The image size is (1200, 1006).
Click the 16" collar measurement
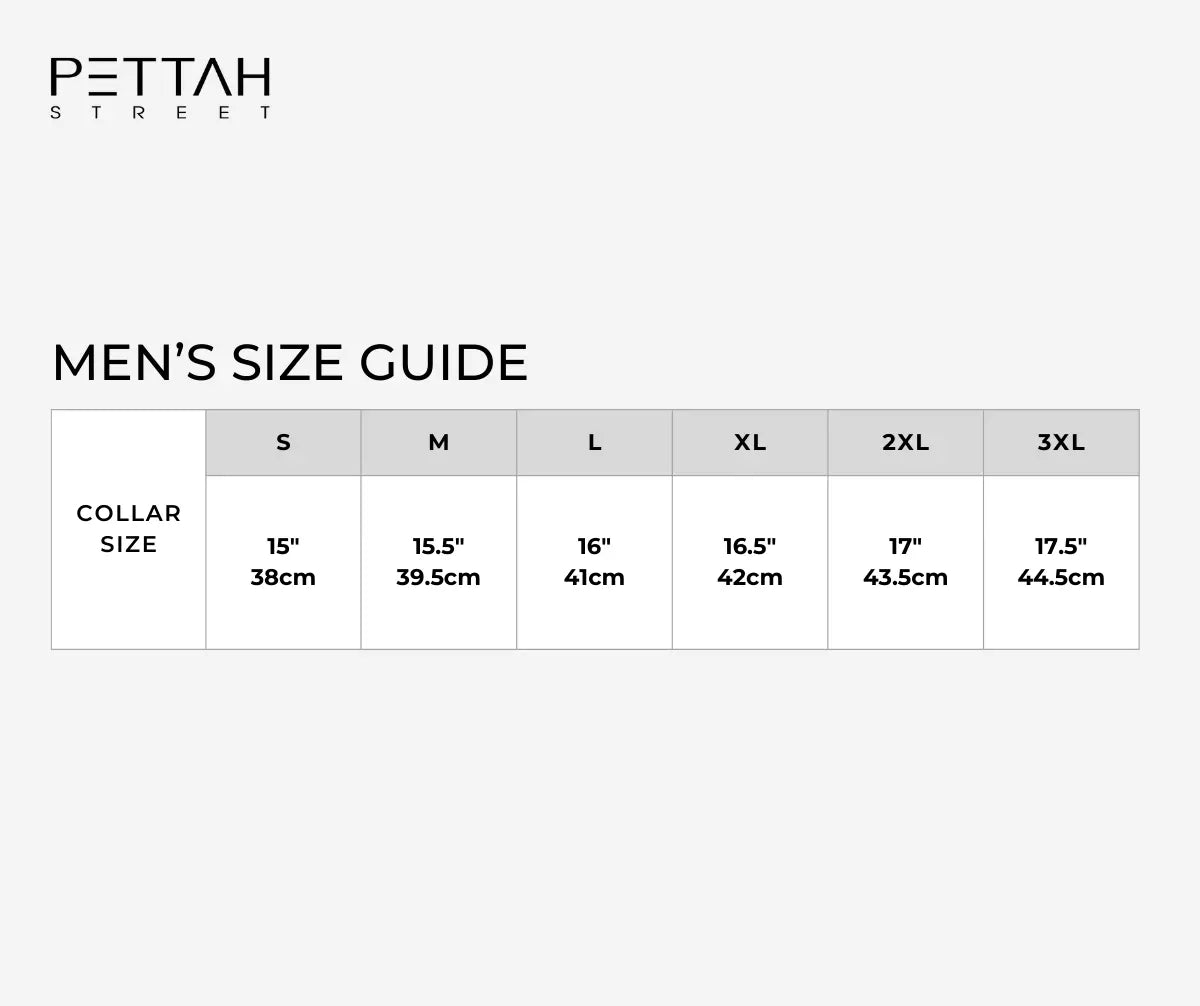(594, 546)
